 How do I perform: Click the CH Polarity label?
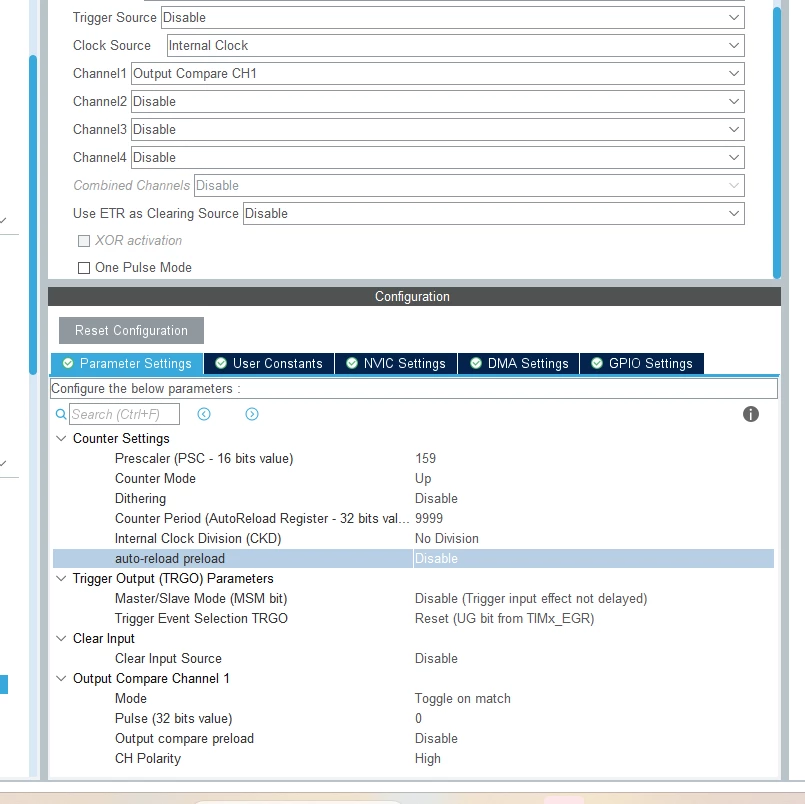[x=148, y=759]
